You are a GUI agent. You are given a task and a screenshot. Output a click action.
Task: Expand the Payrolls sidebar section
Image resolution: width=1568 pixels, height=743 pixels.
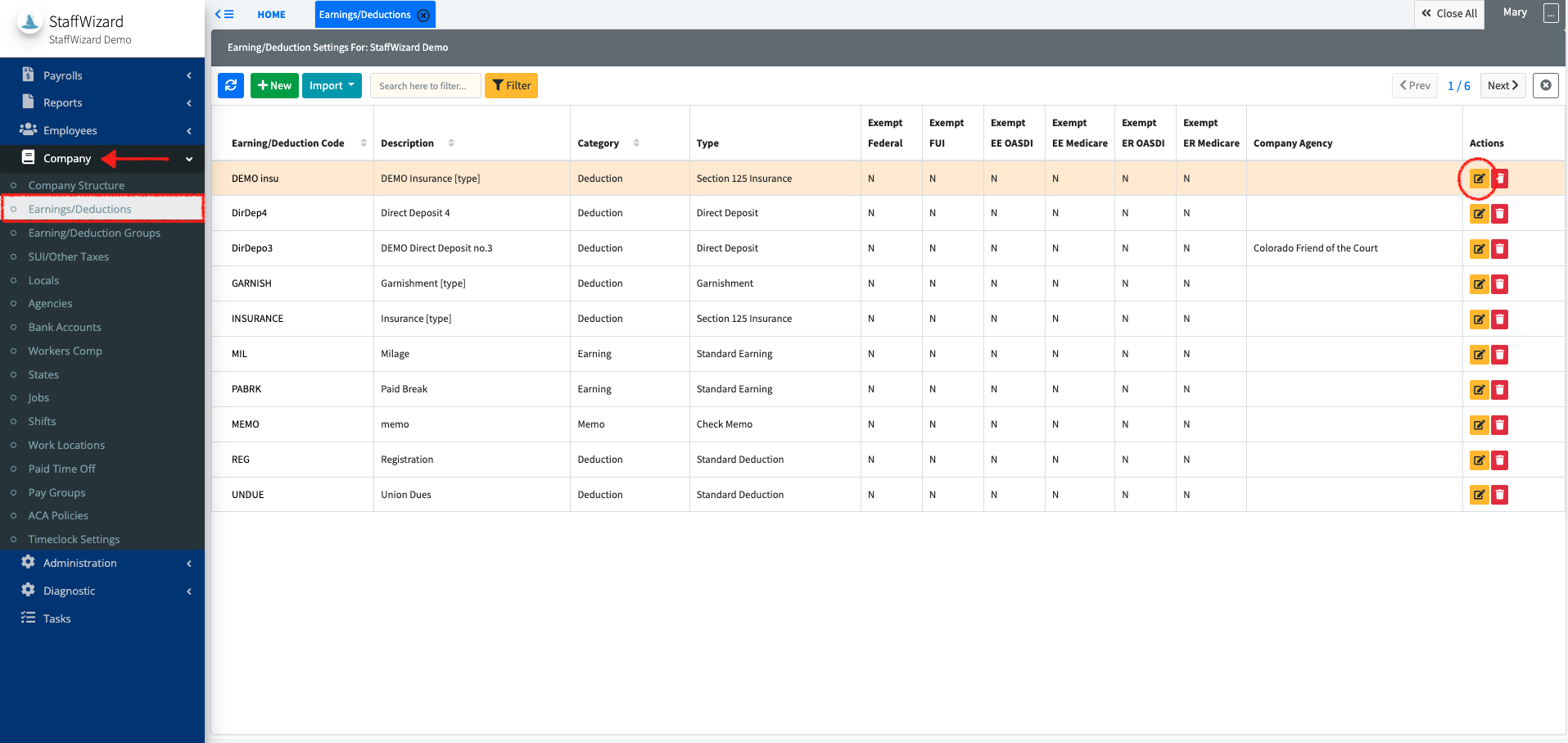point(102,75)
